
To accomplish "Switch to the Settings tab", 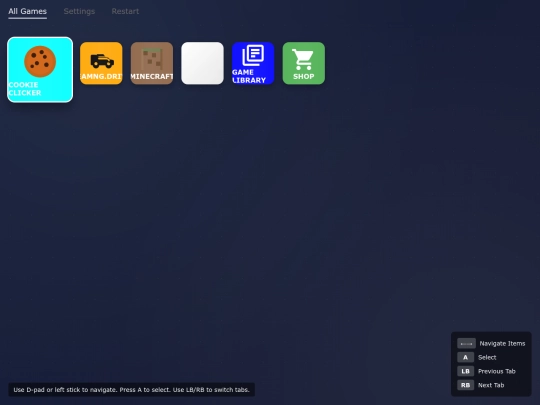I will pos(79,11).
